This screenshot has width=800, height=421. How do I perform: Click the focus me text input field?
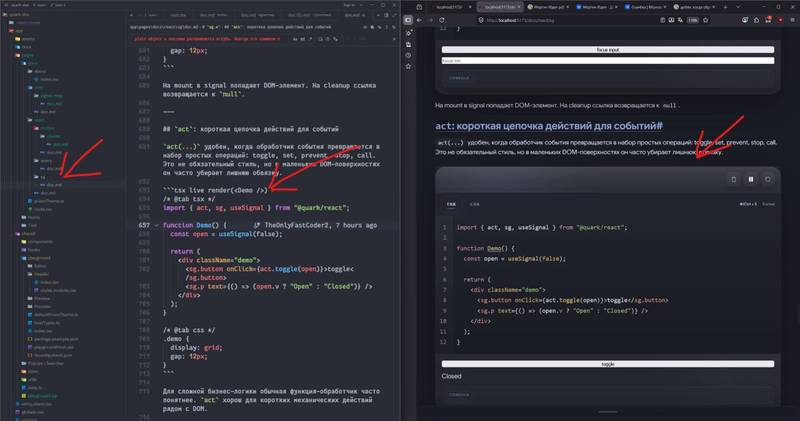coord(608,61)
